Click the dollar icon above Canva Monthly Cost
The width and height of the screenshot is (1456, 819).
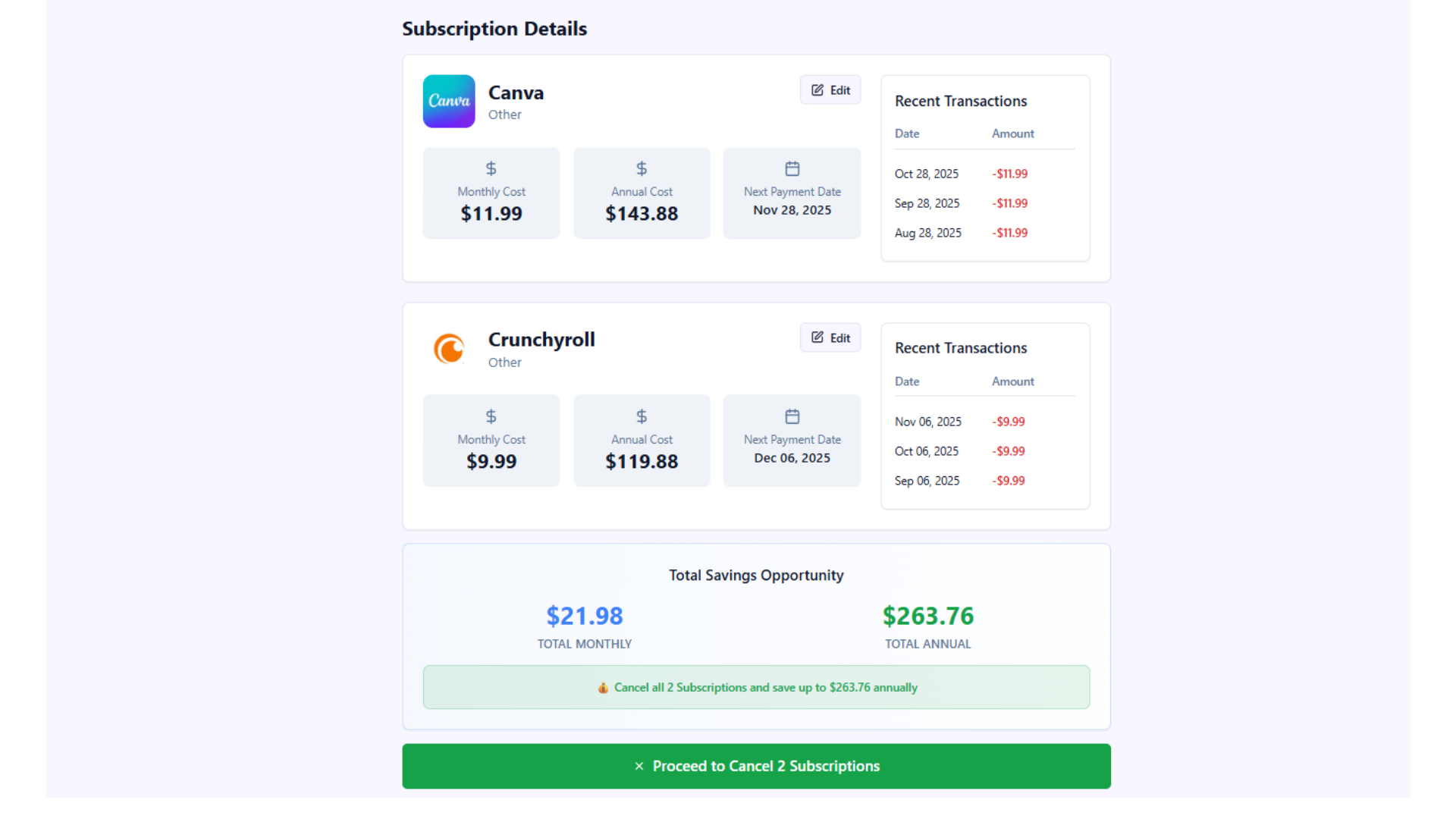point(491,168)
